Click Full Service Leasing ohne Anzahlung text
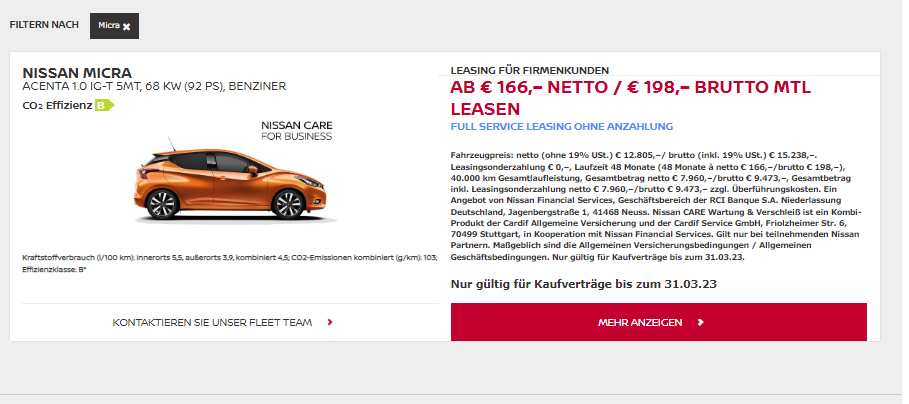This screenshot has width=909, height=404. click(562, 126)
